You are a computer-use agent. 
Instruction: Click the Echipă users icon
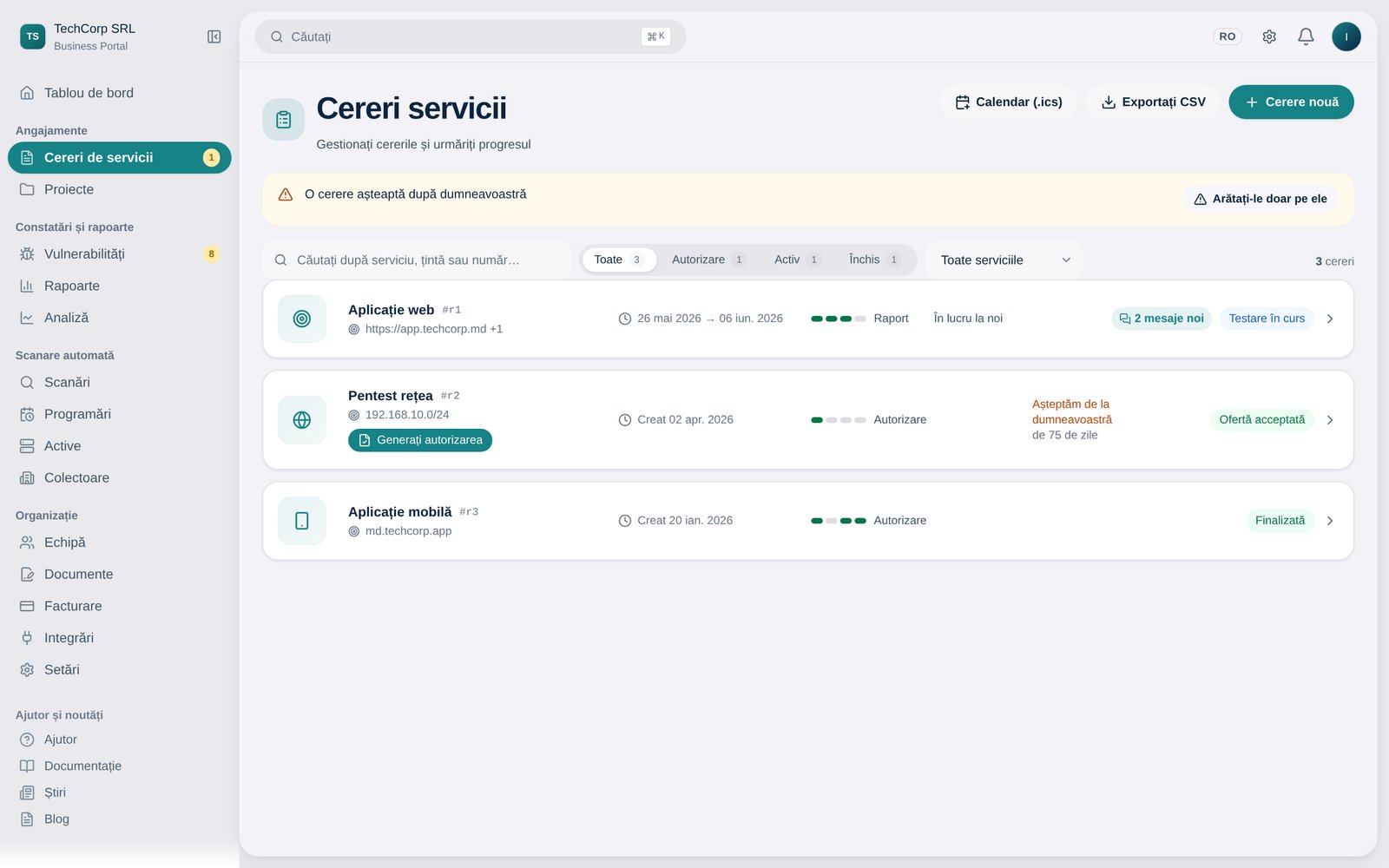click(27, 542)
